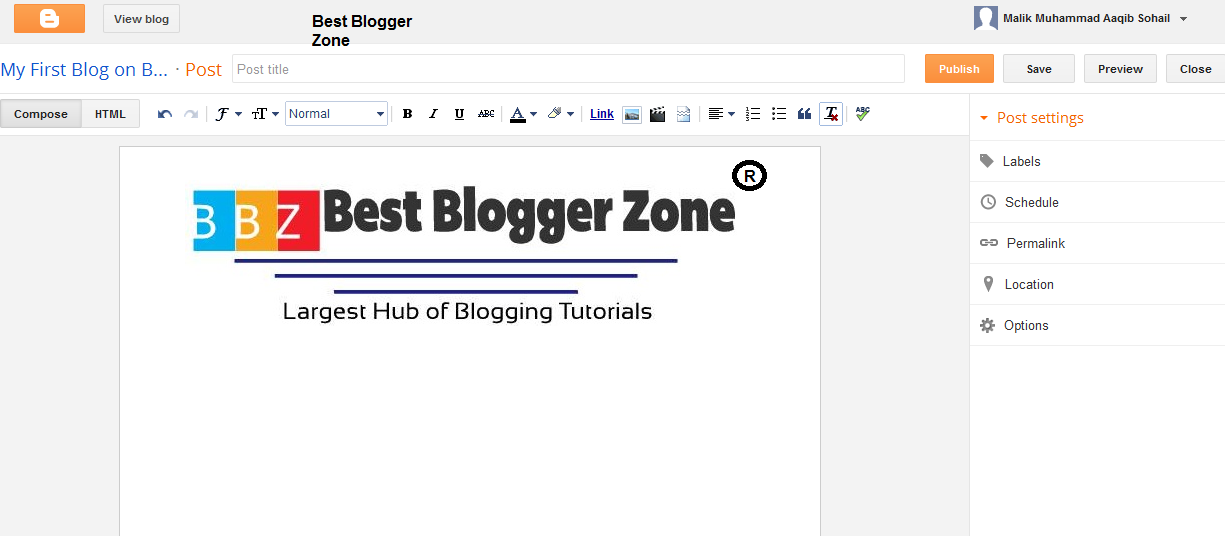Apply bullet list formatting
Viewport: 1225px width, 536px height.
(779, 114)
